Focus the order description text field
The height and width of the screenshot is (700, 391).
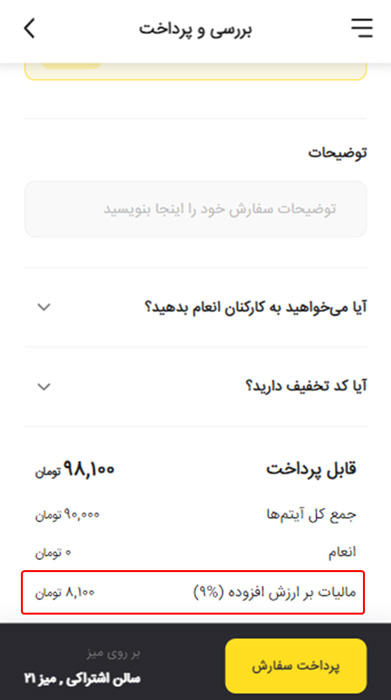(x=196, y=209)
